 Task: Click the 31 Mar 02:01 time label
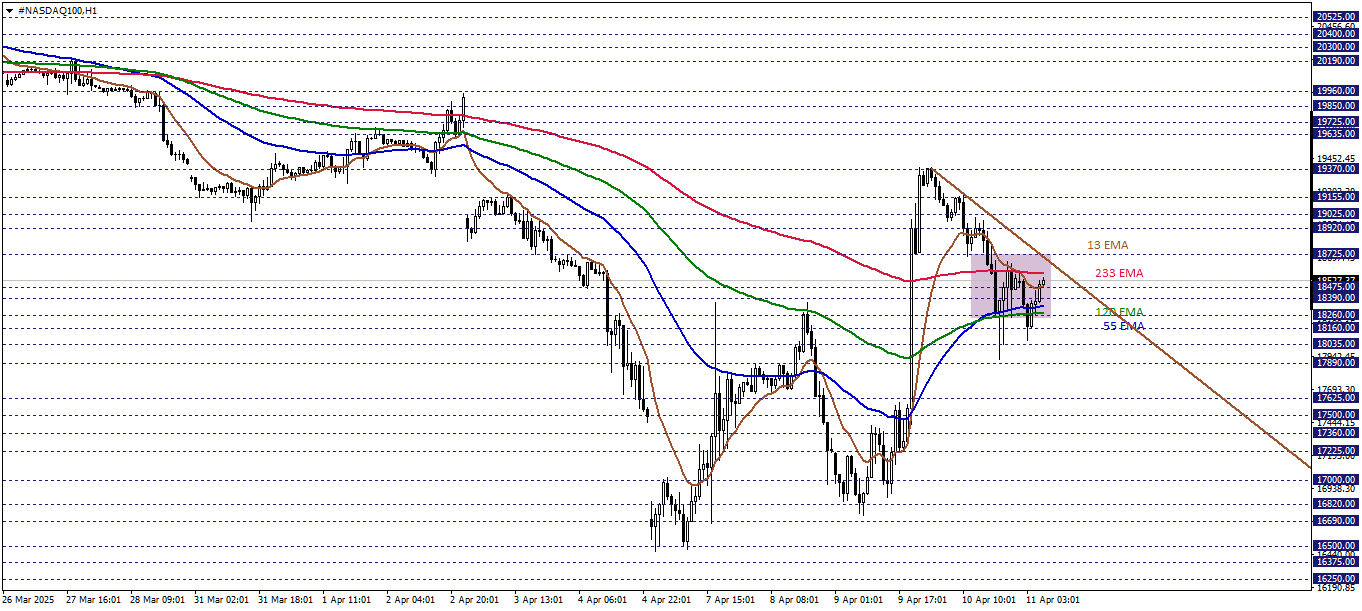coord(221,600)
